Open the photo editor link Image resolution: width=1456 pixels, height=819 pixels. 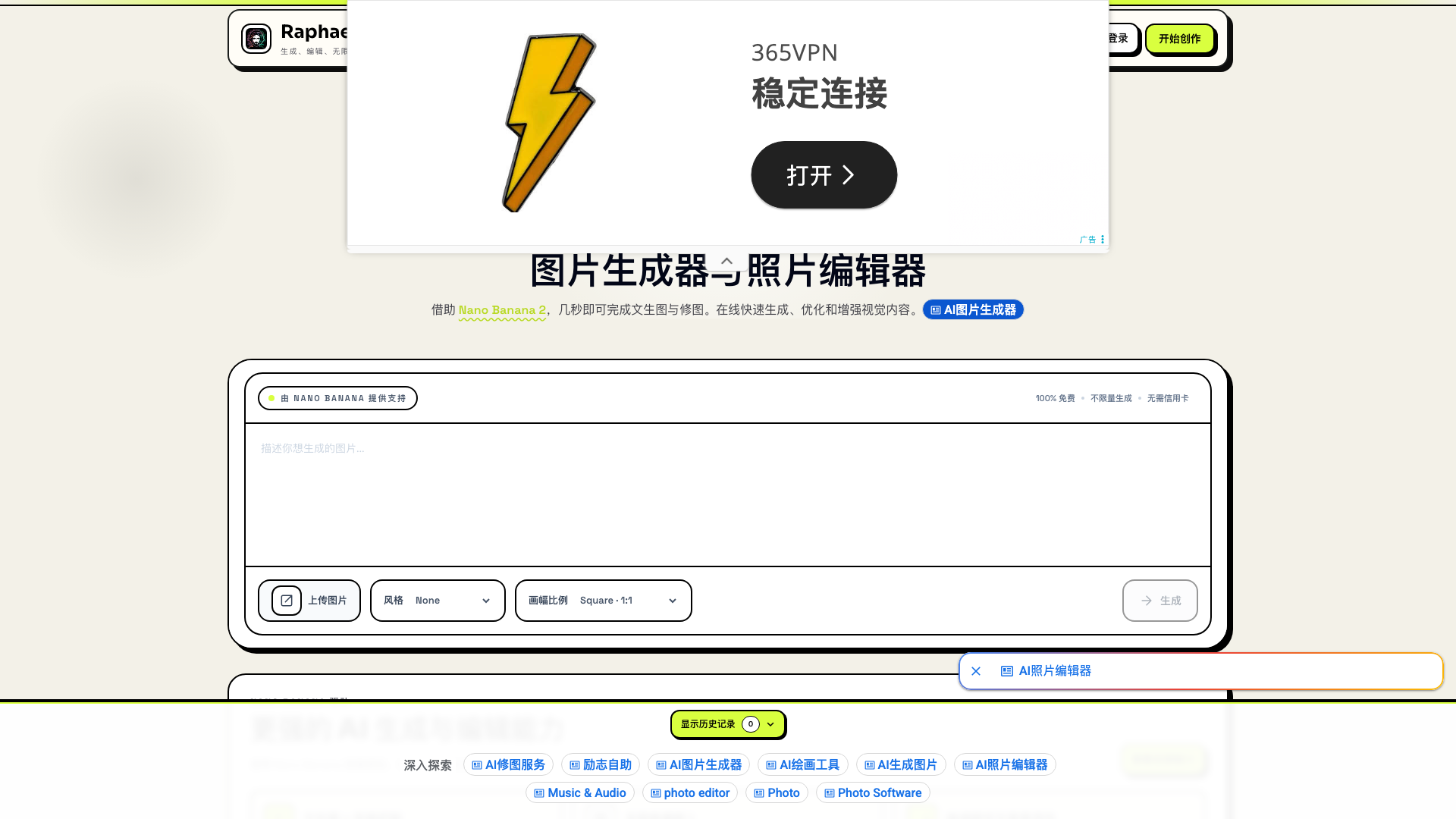tap(690, 793)
